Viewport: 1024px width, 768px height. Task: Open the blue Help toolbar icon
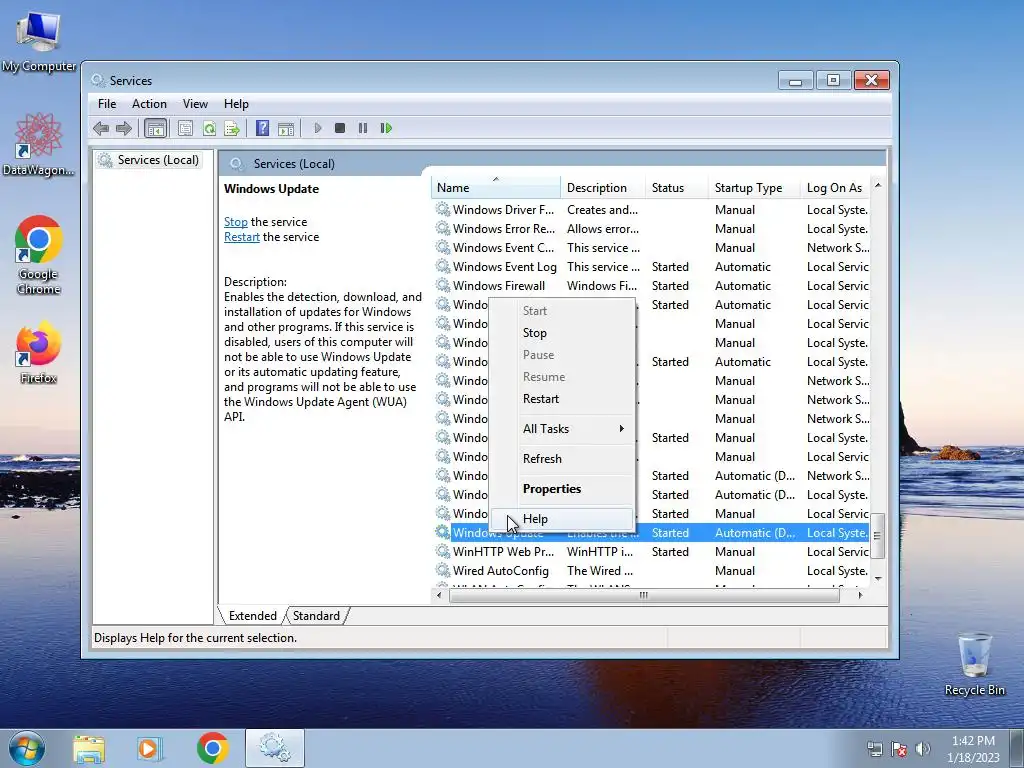[262, 128]
